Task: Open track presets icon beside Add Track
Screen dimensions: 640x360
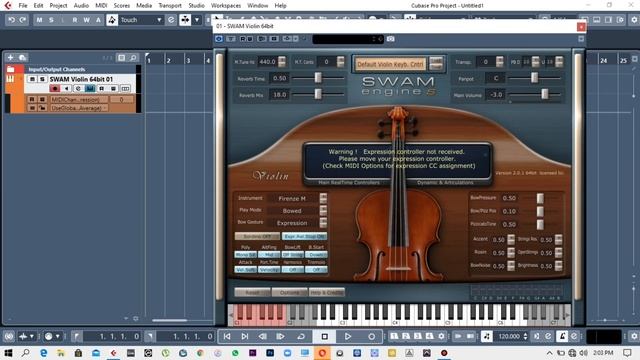Action: point(22,58)
